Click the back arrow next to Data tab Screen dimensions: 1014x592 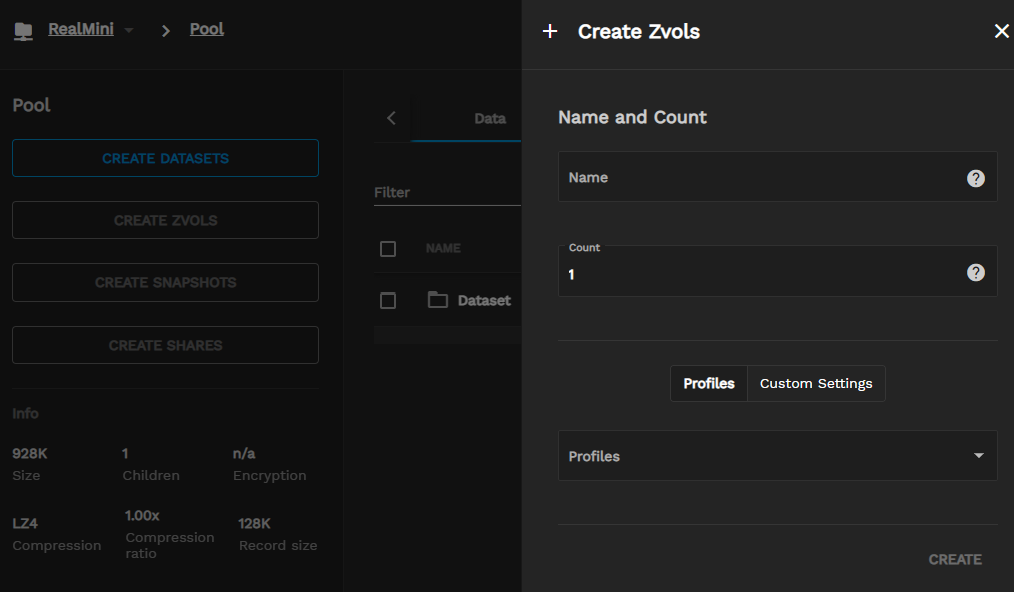[x=391, y=118]
